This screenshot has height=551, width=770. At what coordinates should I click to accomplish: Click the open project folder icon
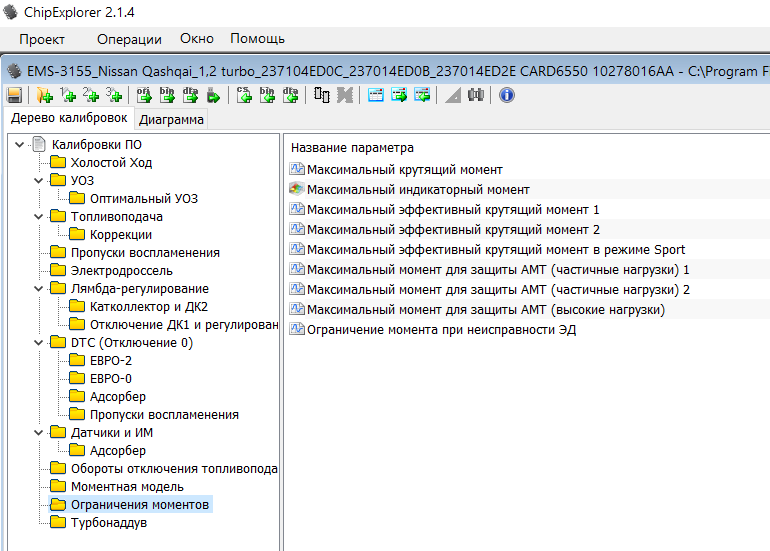[44, 95]
